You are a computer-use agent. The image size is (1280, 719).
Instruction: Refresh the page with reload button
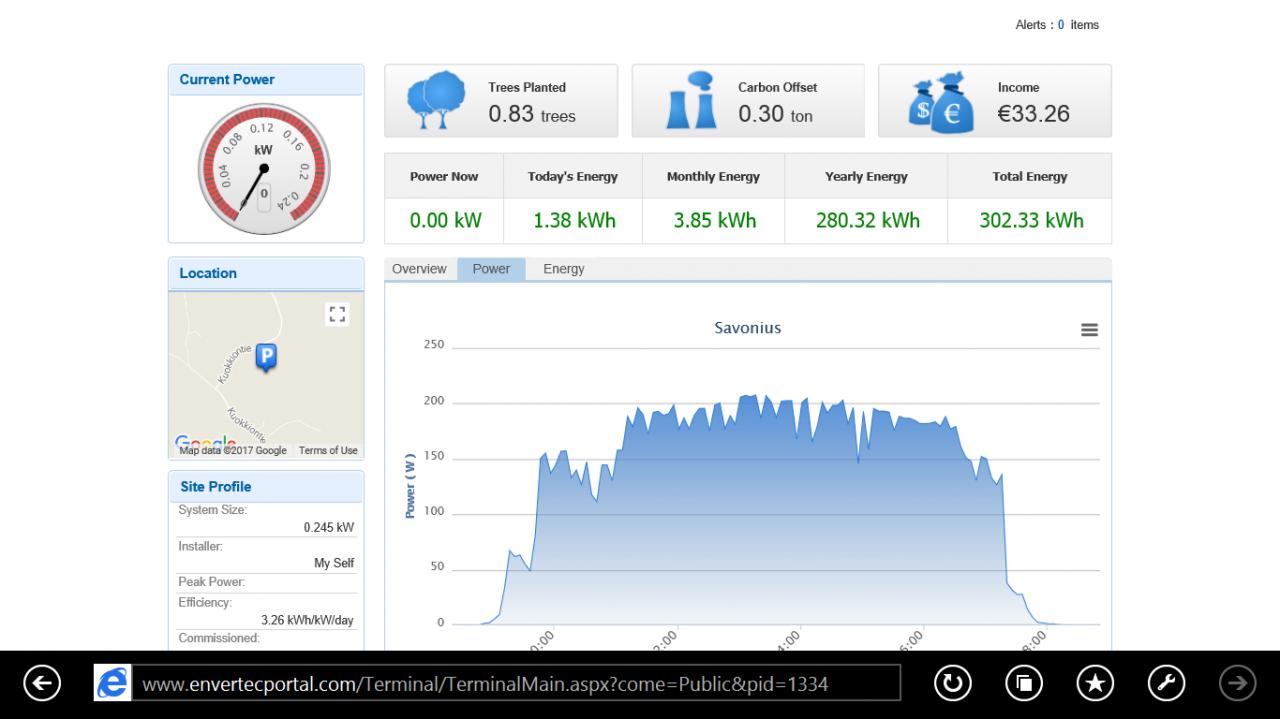pyautogui.click(x=952, y=683)
